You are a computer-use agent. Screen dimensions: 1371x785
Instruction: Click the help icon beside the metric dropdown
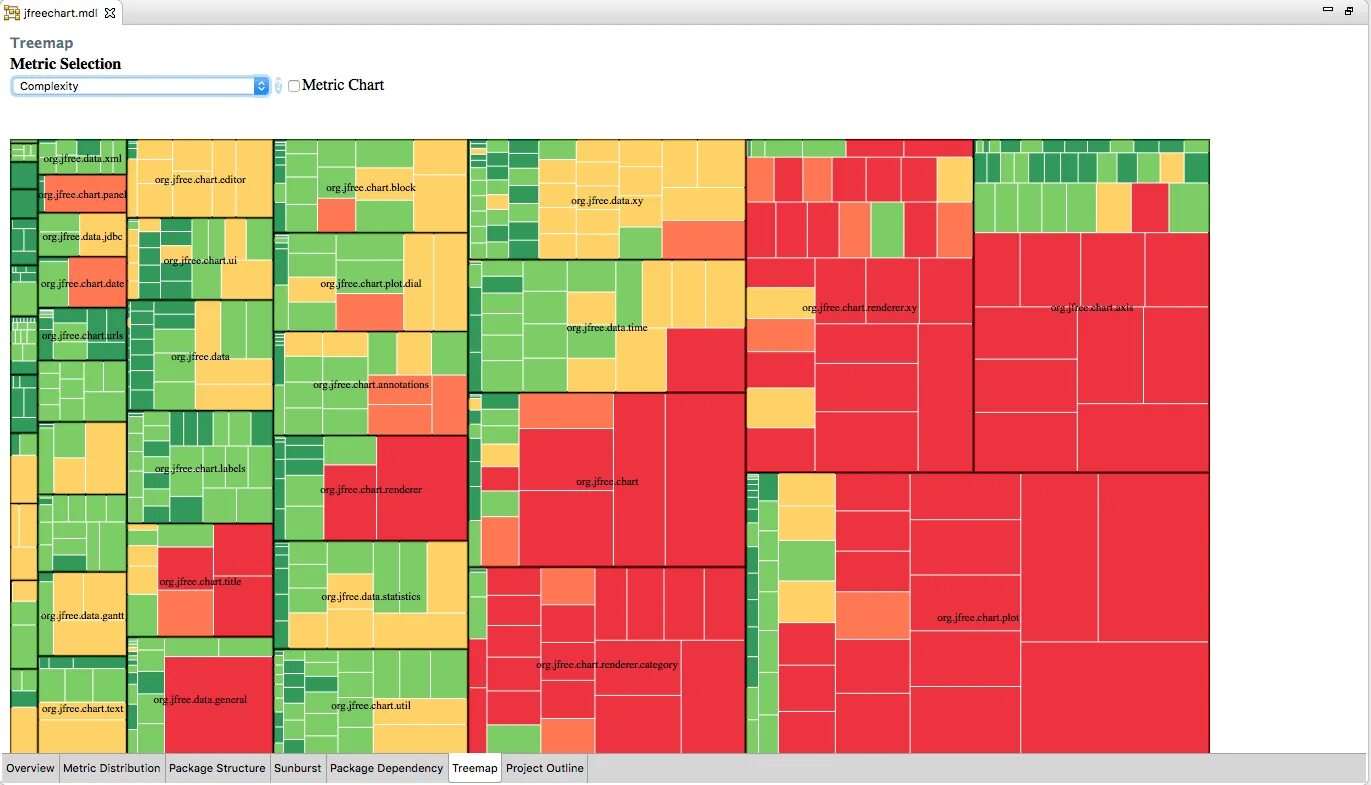pos(279,86)
